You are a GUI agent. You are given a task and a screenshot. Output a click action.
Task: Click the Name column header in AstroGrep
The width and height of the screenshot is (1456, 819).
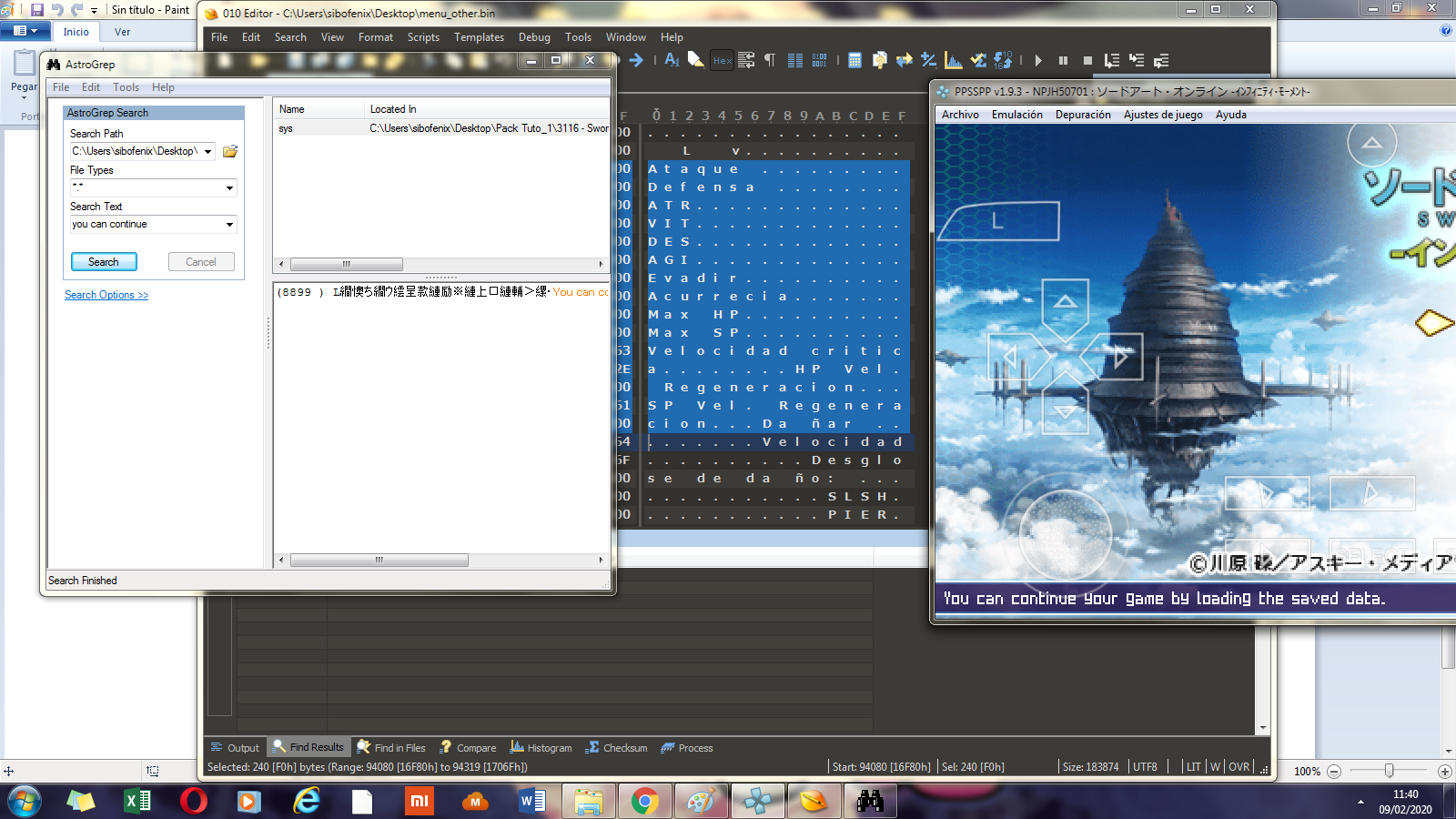click(x=318, y=109)
